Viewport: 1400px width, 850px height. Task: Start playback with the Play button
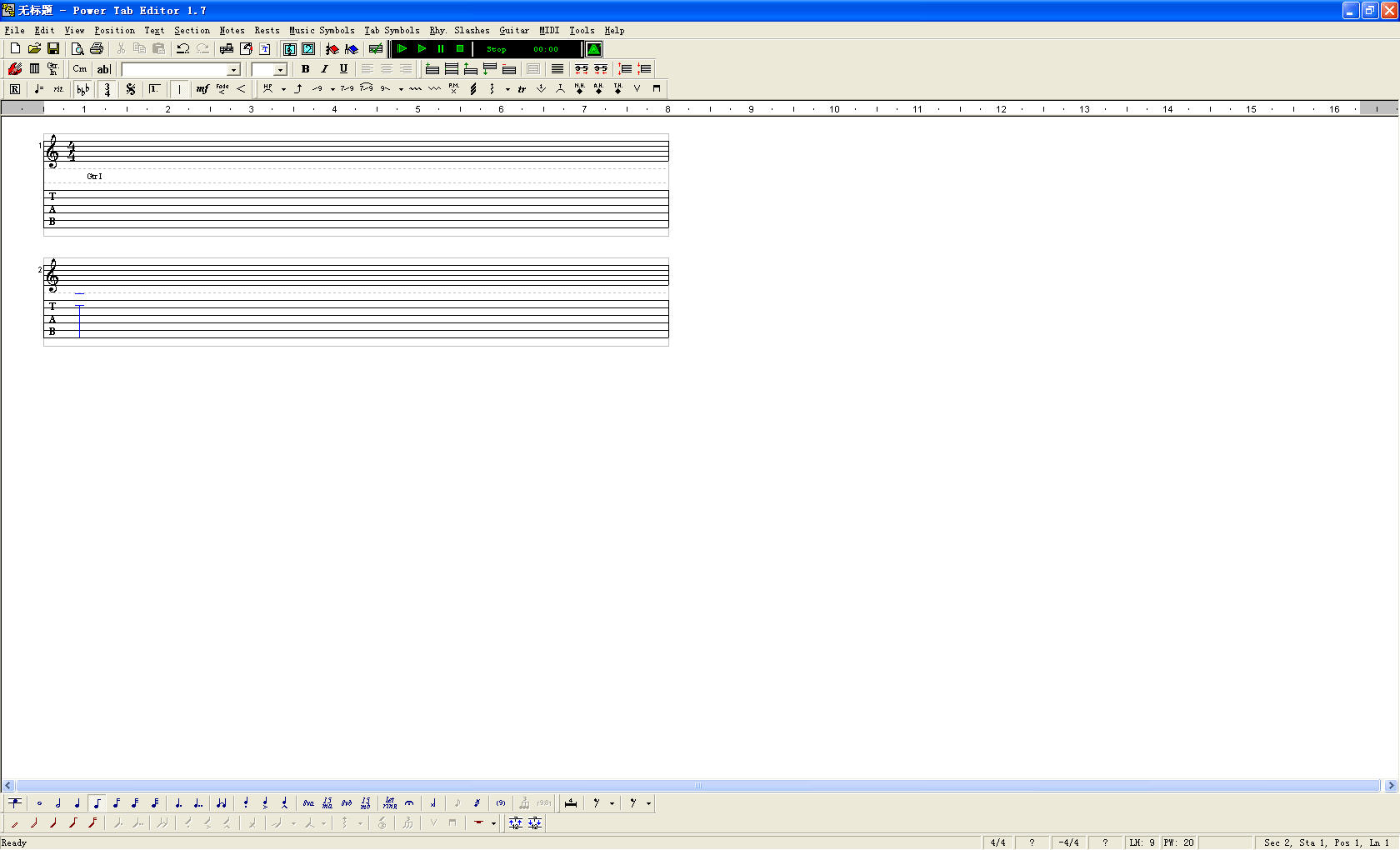(x=422, y=49)
